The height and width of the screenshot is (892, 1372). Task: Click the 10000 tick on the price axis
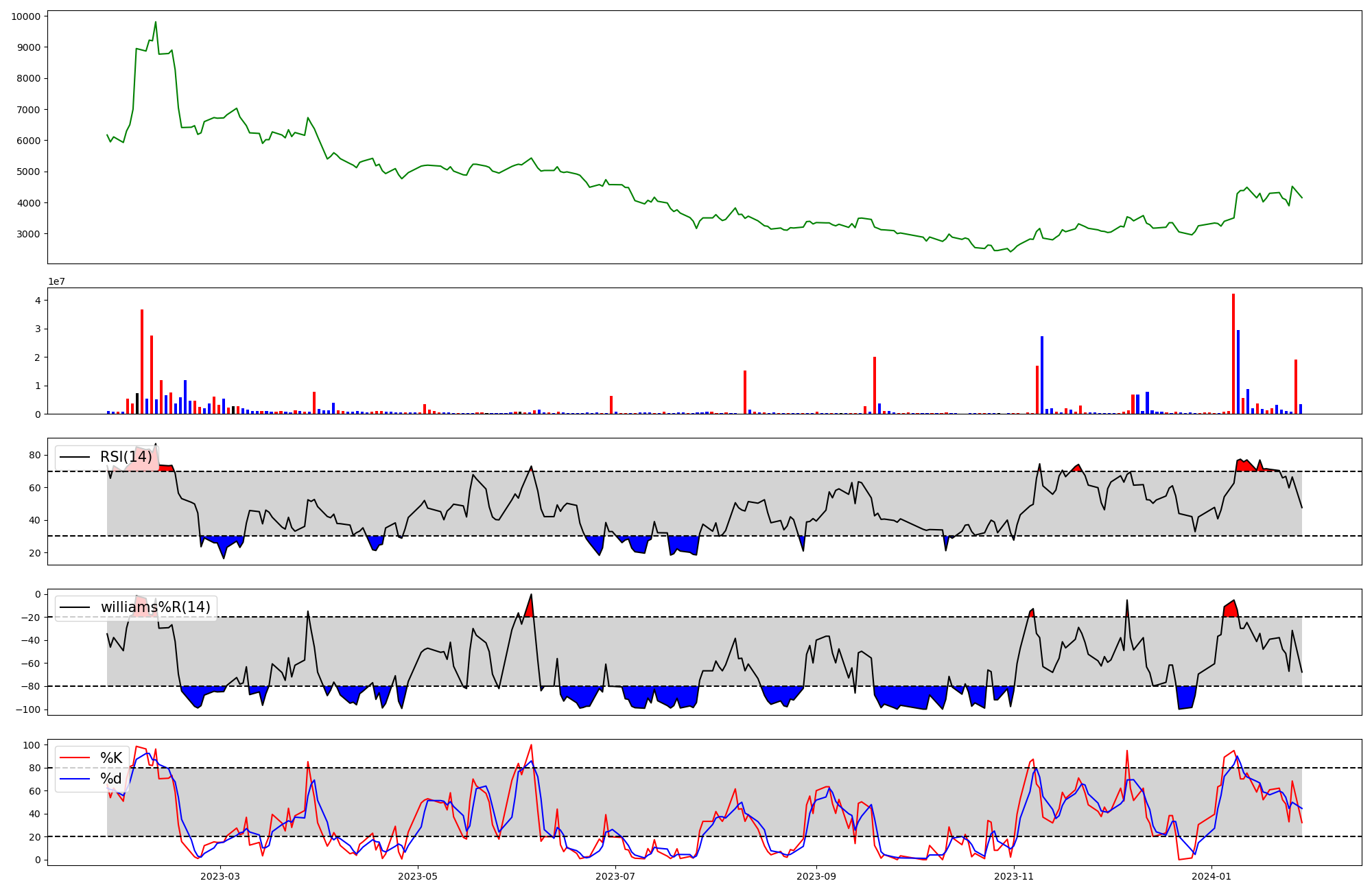(x=25, y=16)
